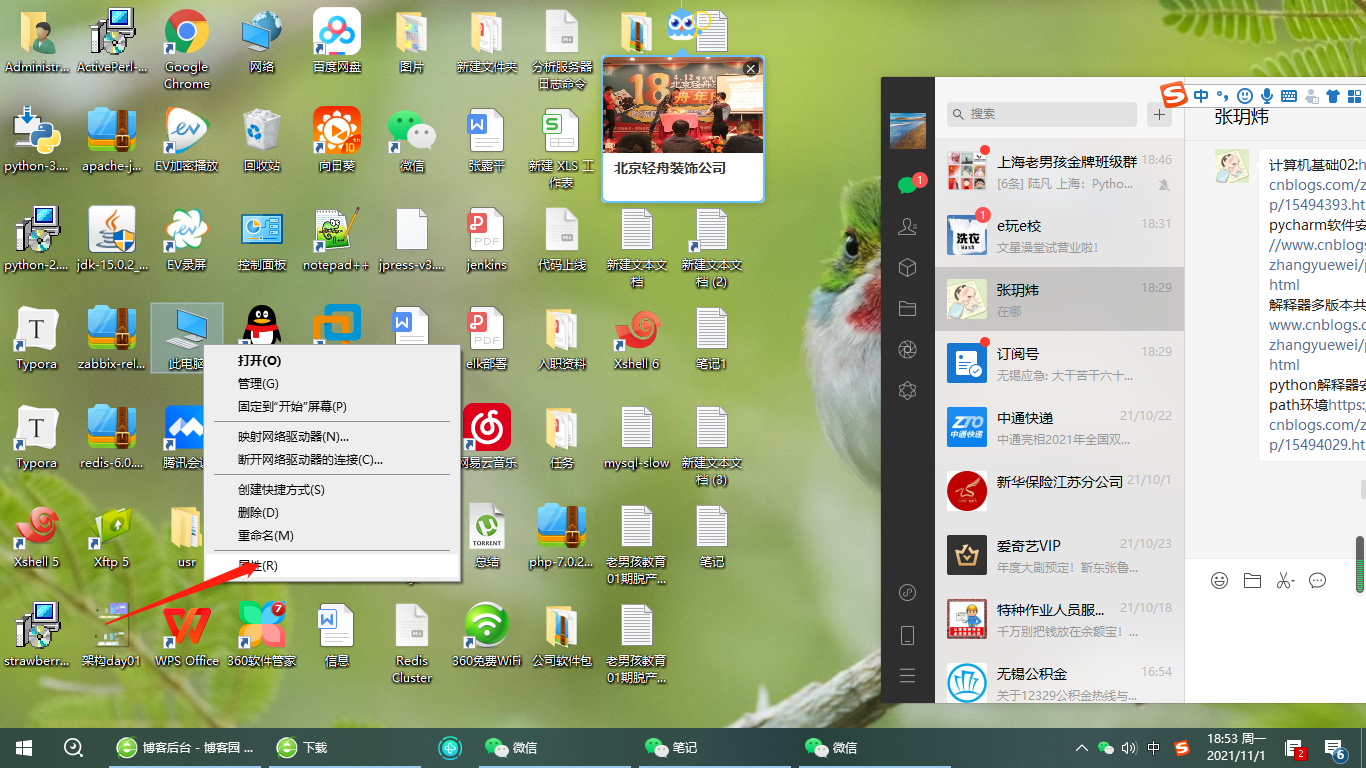1366x768 pixels.
Task: Toggle Chinese/English mode on the Sogou bar
Action: click(x=1201, y=95)
